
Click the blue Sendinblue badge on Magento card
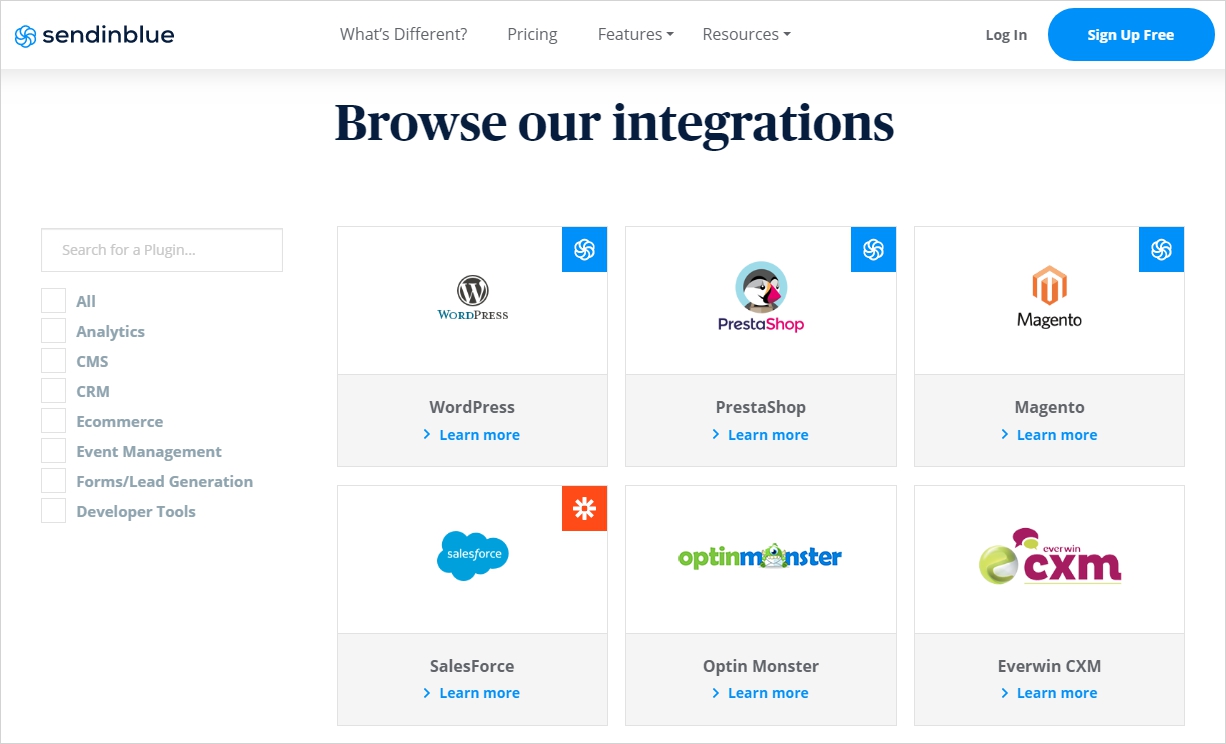tap(1161, 250)
